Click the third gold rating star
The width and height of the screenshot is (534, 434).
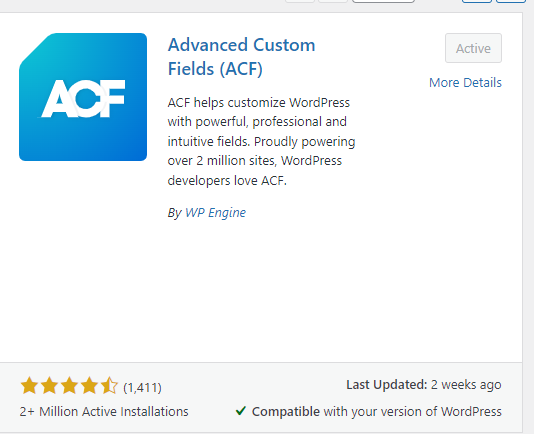[x=69, y=386]
